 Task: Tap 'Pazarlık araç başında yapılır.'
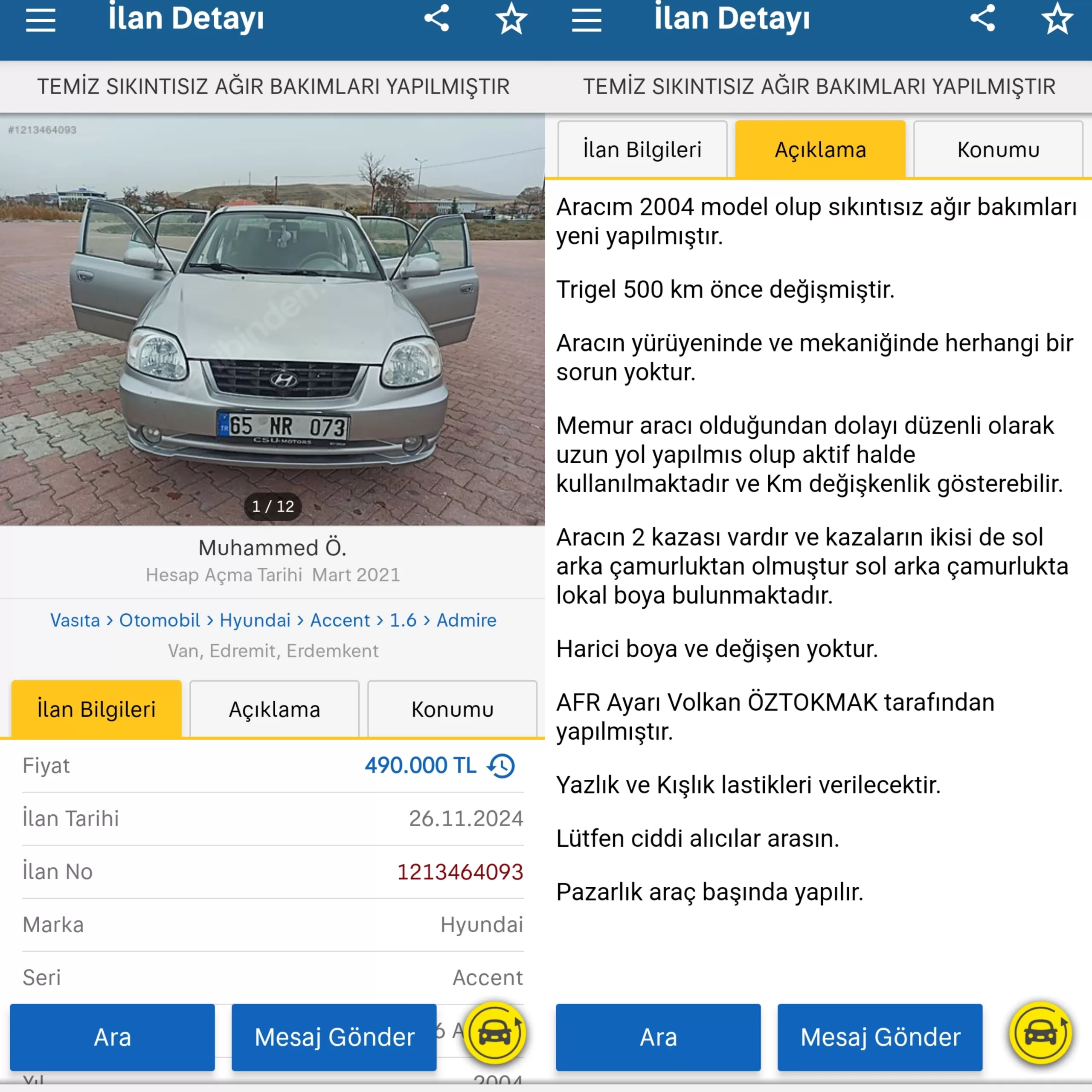710,892
